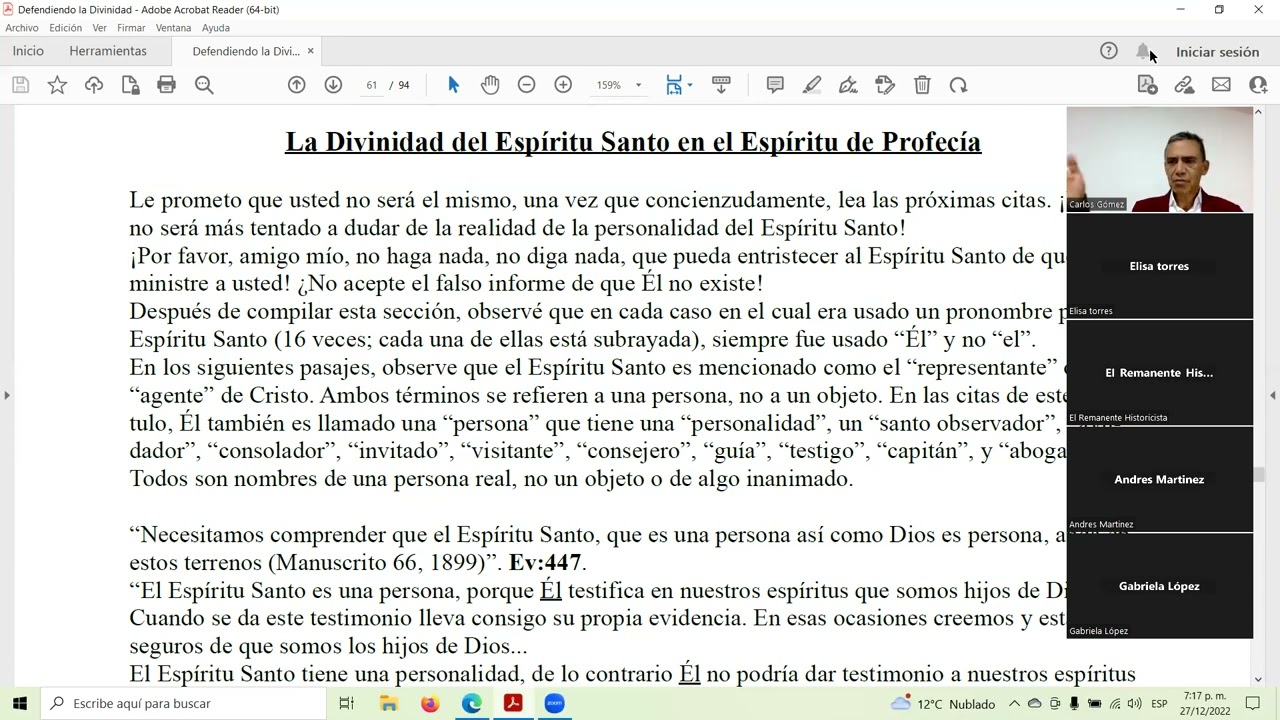Switch to the Inicio tab

click(28, 51)
